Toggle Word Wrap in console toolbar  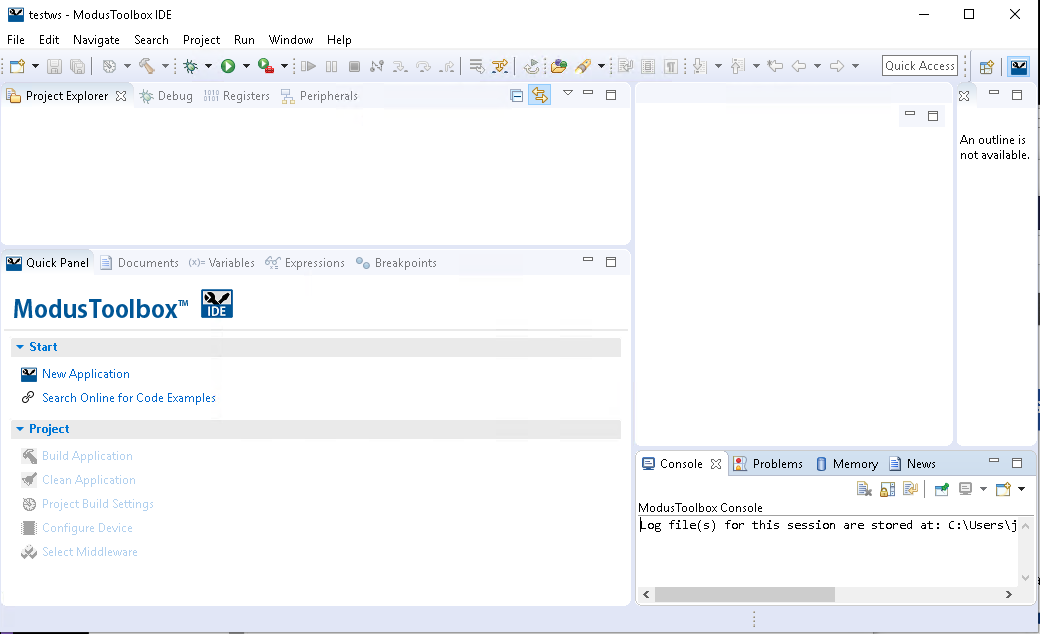pyautogui.click(x=910, y=489)
